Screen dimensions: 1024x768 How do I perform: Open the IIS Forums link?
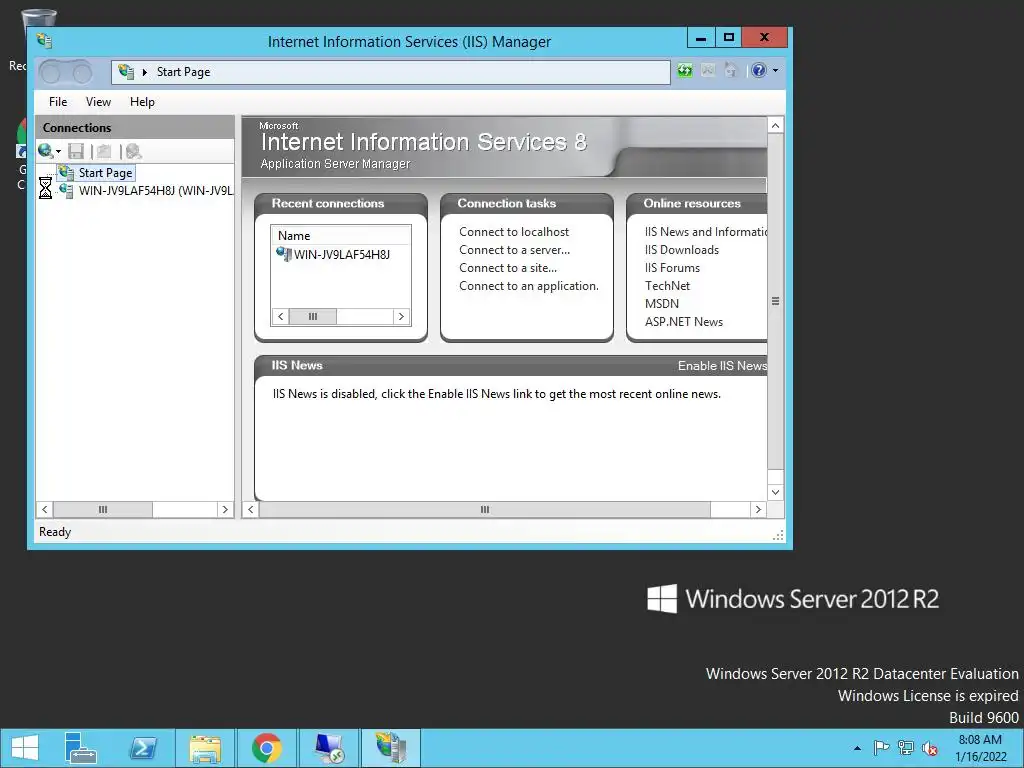[672, 268]
